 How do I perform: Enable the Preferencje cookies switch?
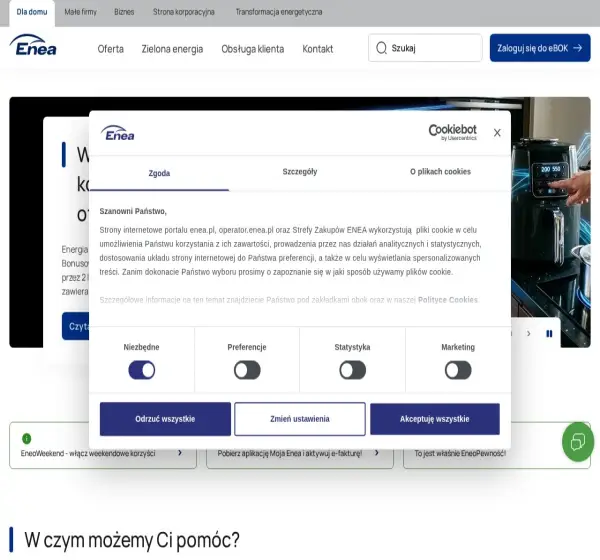pyautogui.click(x=247, y=370)
